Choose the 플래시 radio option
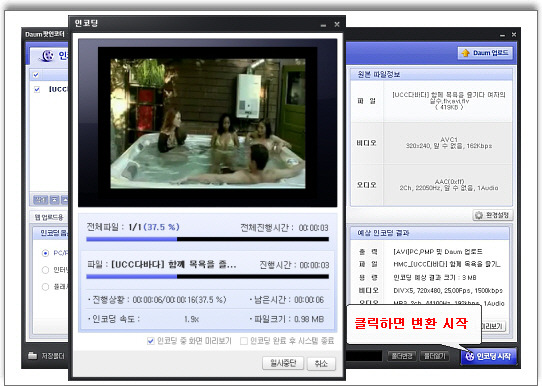The height and width of the screenshot is (386, 542). [45, 286]
